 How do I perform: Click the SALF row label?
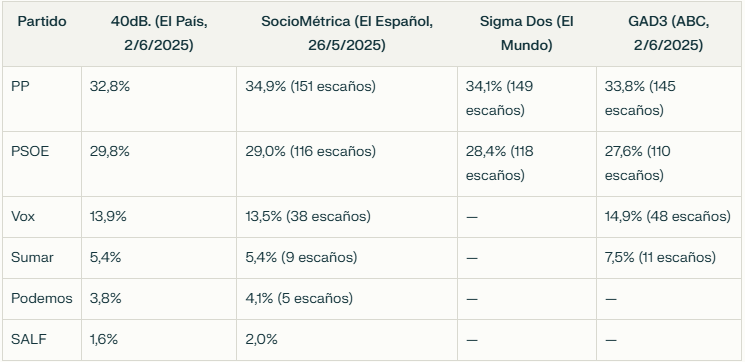tap(29, 340)
